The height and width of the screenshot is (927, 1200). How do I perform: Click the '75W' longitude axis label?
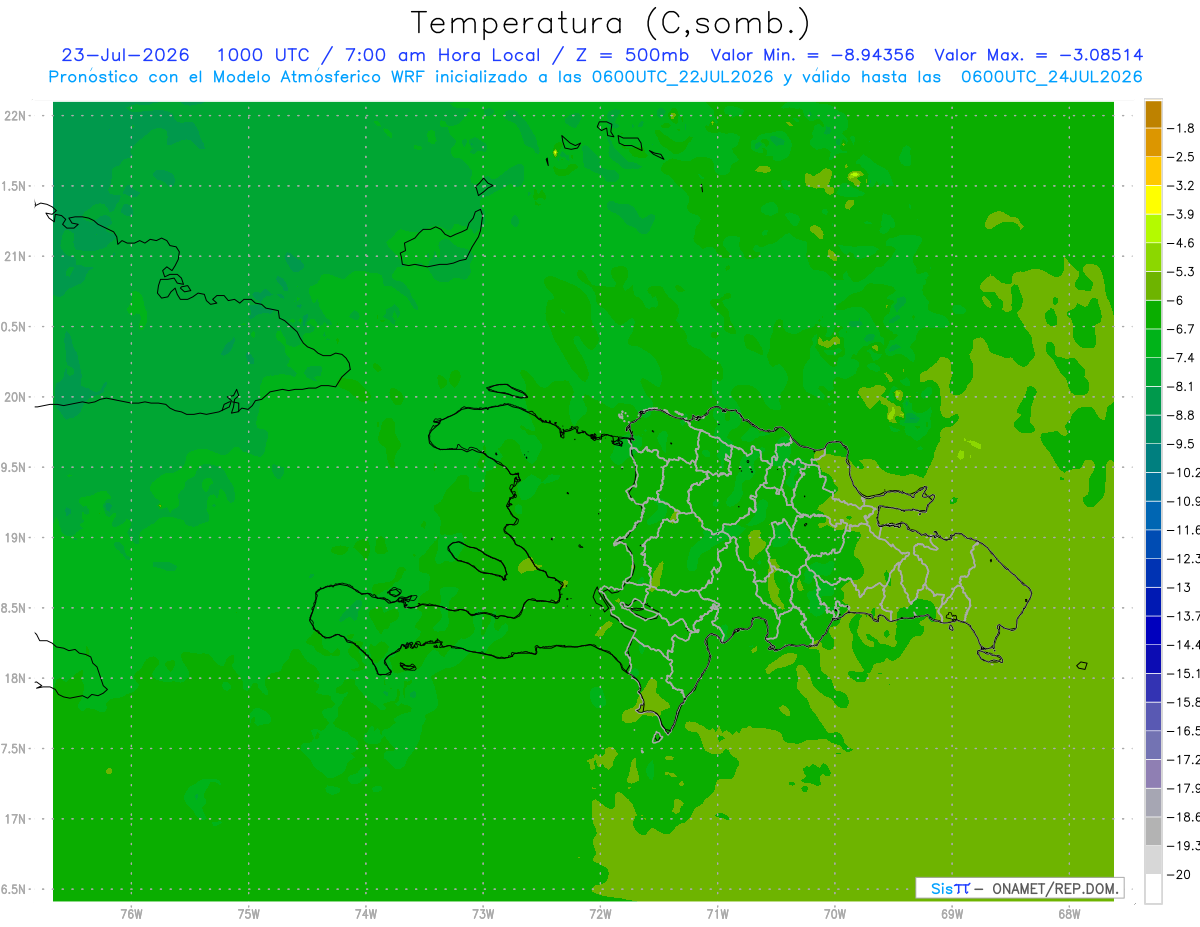click(249, 913)
